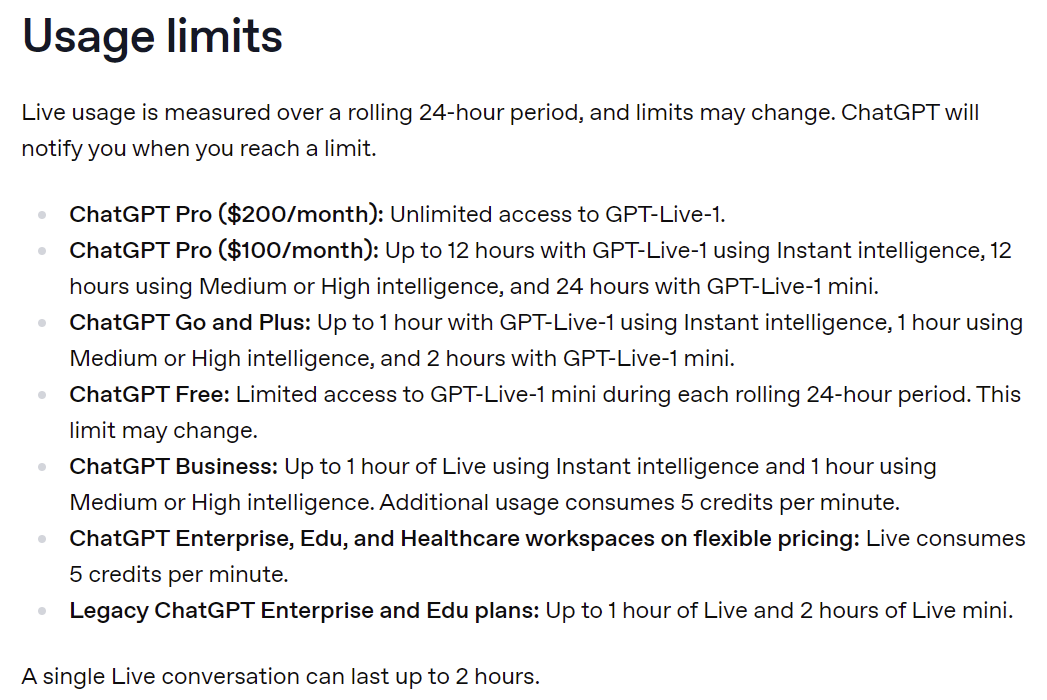Click the text 'Unlimited access to GPT-Live-1.'
1047x700 pixels.
pos(558,214)
